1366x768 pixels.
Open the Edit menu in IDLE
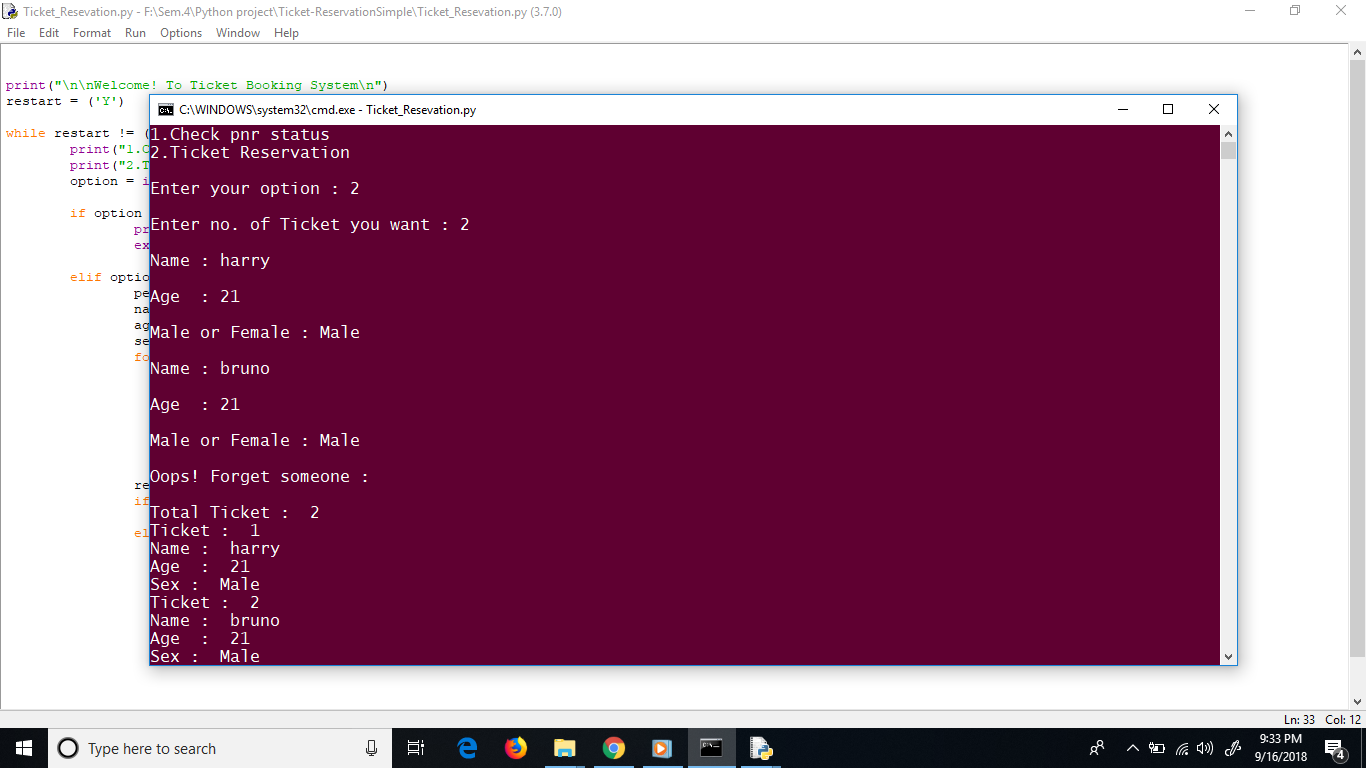tap(49, 33)
